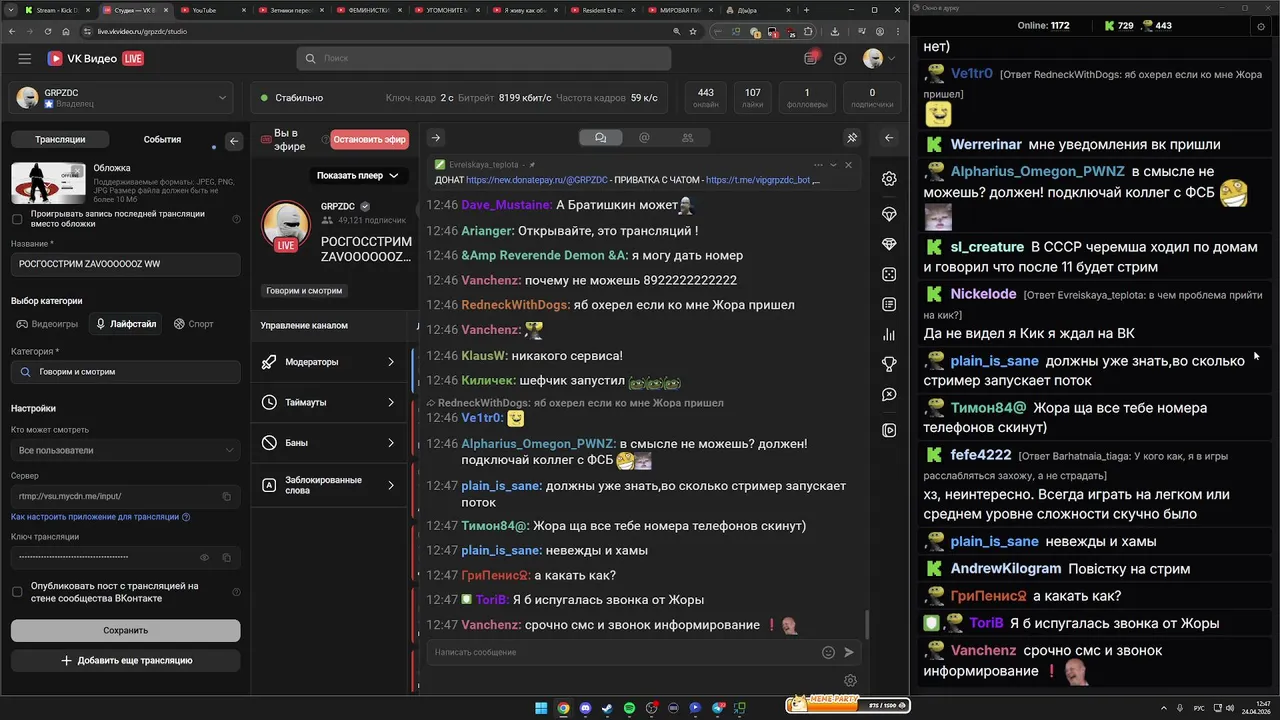The height and width of the screenshot is (720, 1280).
Task: Expand the Таймауты section
Action: point(330,402)
